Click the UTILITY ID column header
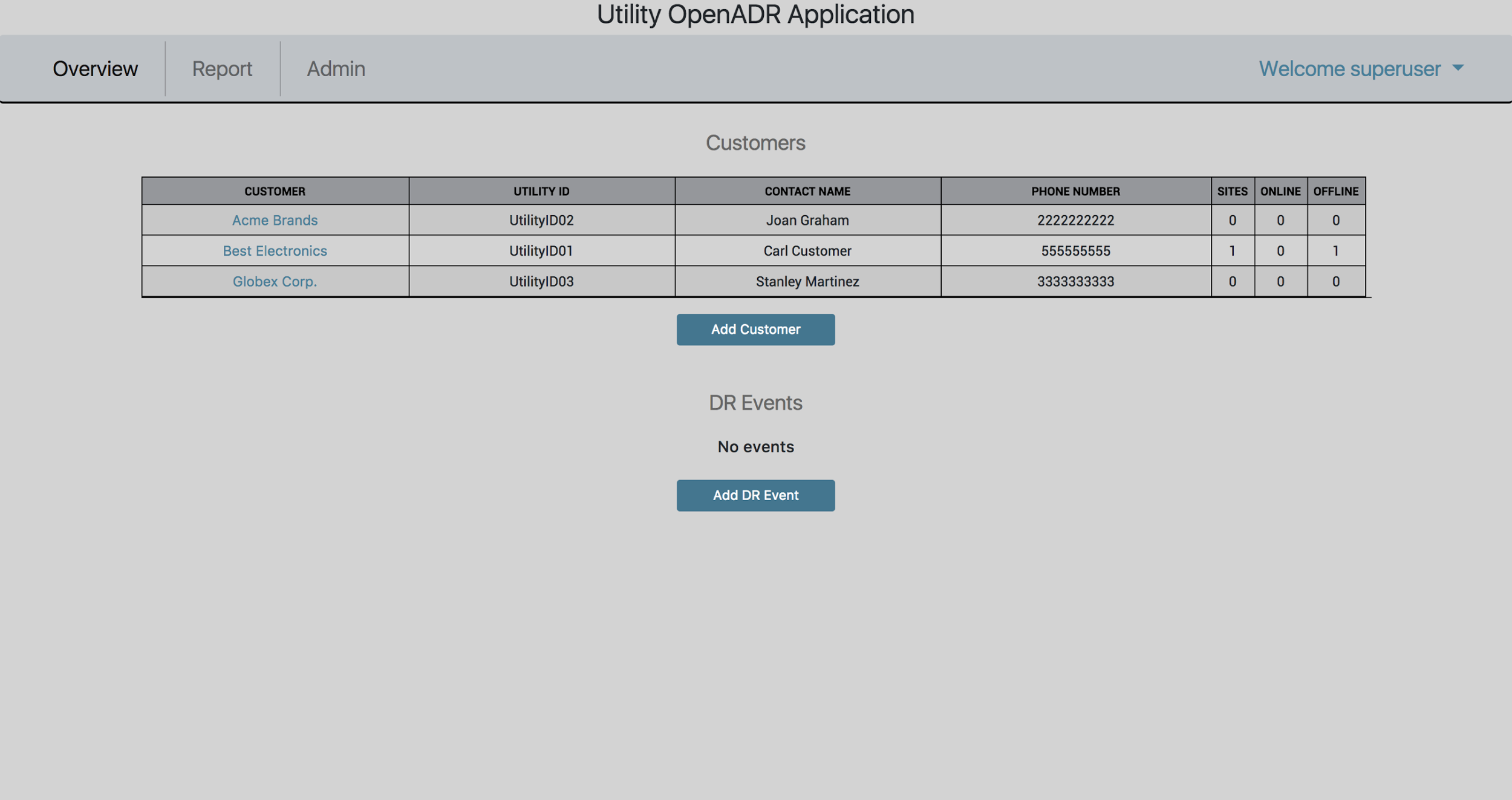 click(541, 191)
